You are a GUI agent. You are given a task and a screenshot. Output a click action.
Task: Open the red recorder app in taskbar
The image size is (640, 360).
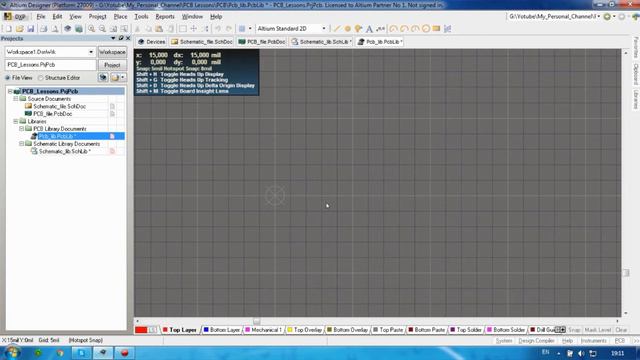point(124,353)
